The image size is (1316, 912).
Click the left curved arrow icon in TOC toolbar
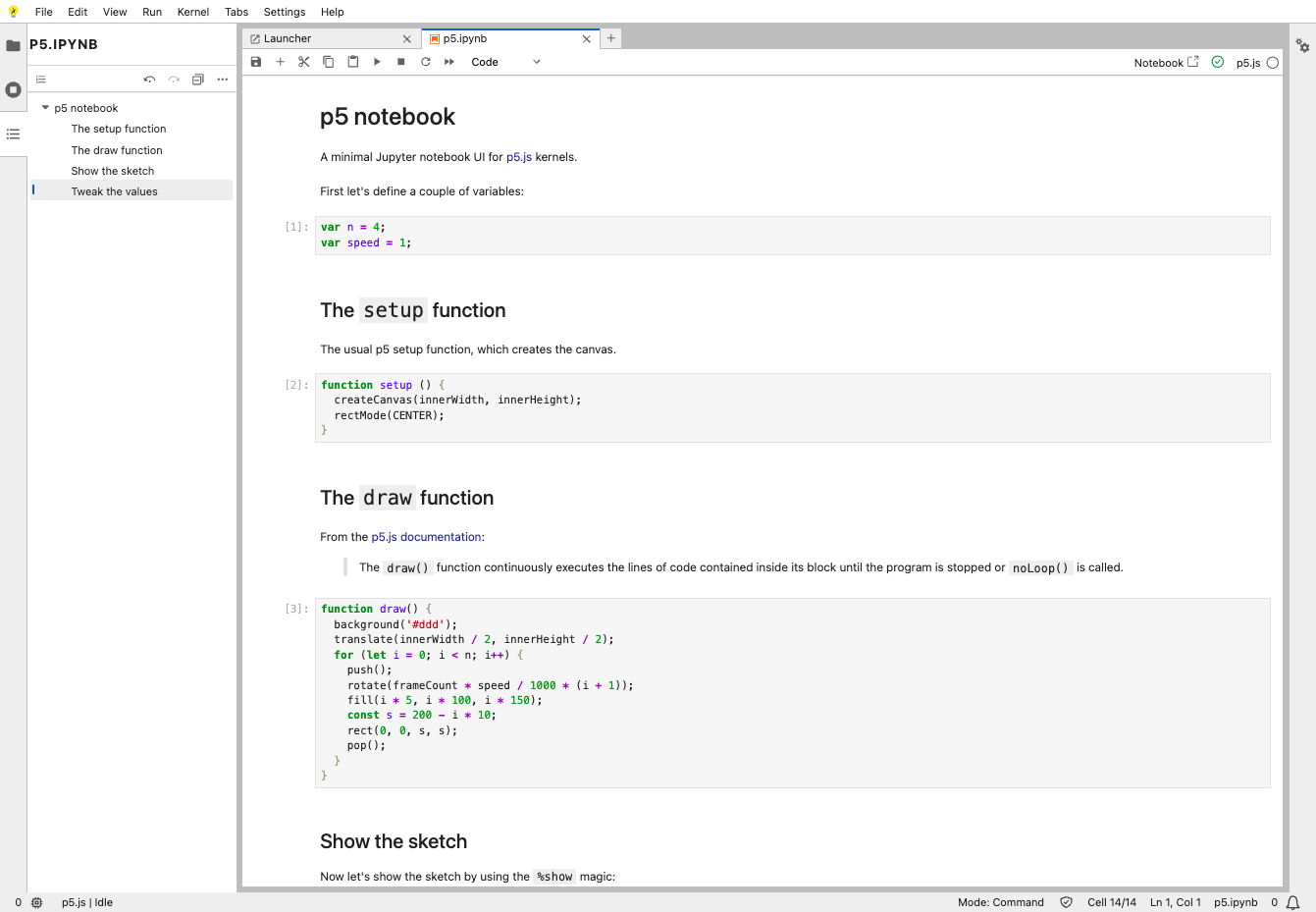pyautogui.click(x=149, y=80)
